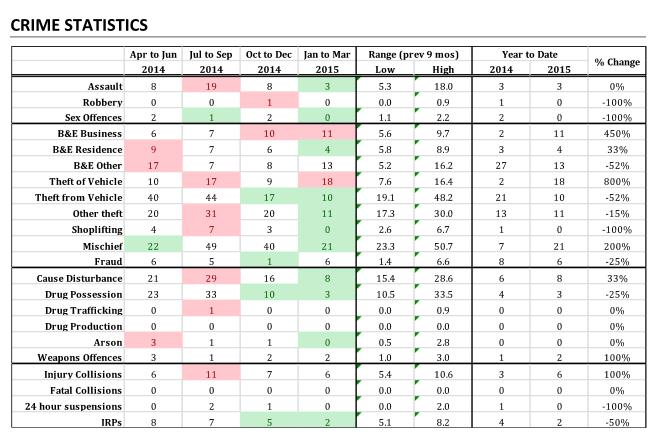Select the Injury Collisions row label
This screenshot has width=670, height=439.
tap(83, 375)
